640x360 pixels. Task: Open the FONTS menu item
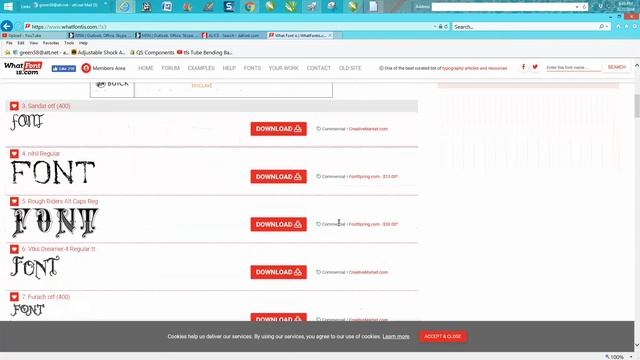(x=252, y=68)
